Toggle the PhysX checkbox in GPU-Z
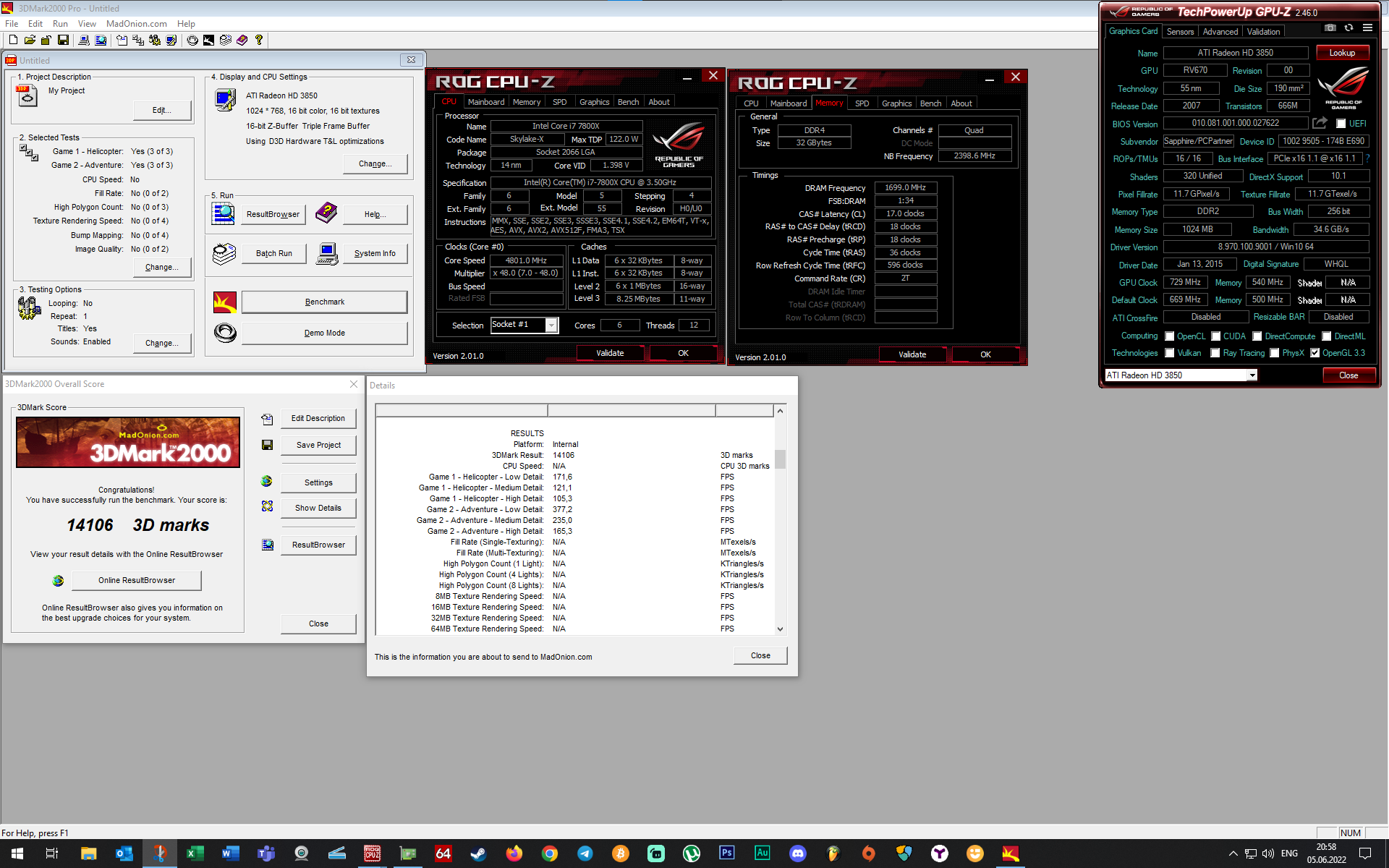 pos(1275,353)
